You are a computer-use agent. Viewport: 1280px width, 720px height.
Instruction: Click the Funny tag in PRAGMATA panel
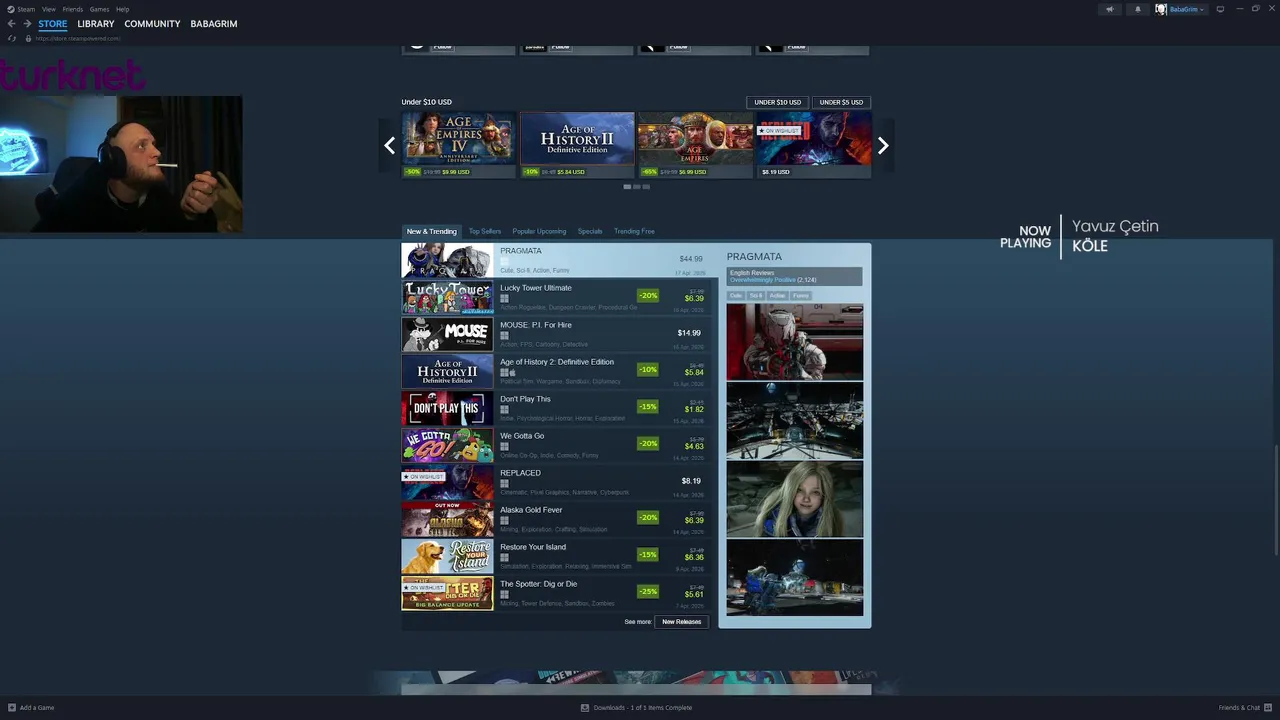pyautogui.click(x=801, y=296)
